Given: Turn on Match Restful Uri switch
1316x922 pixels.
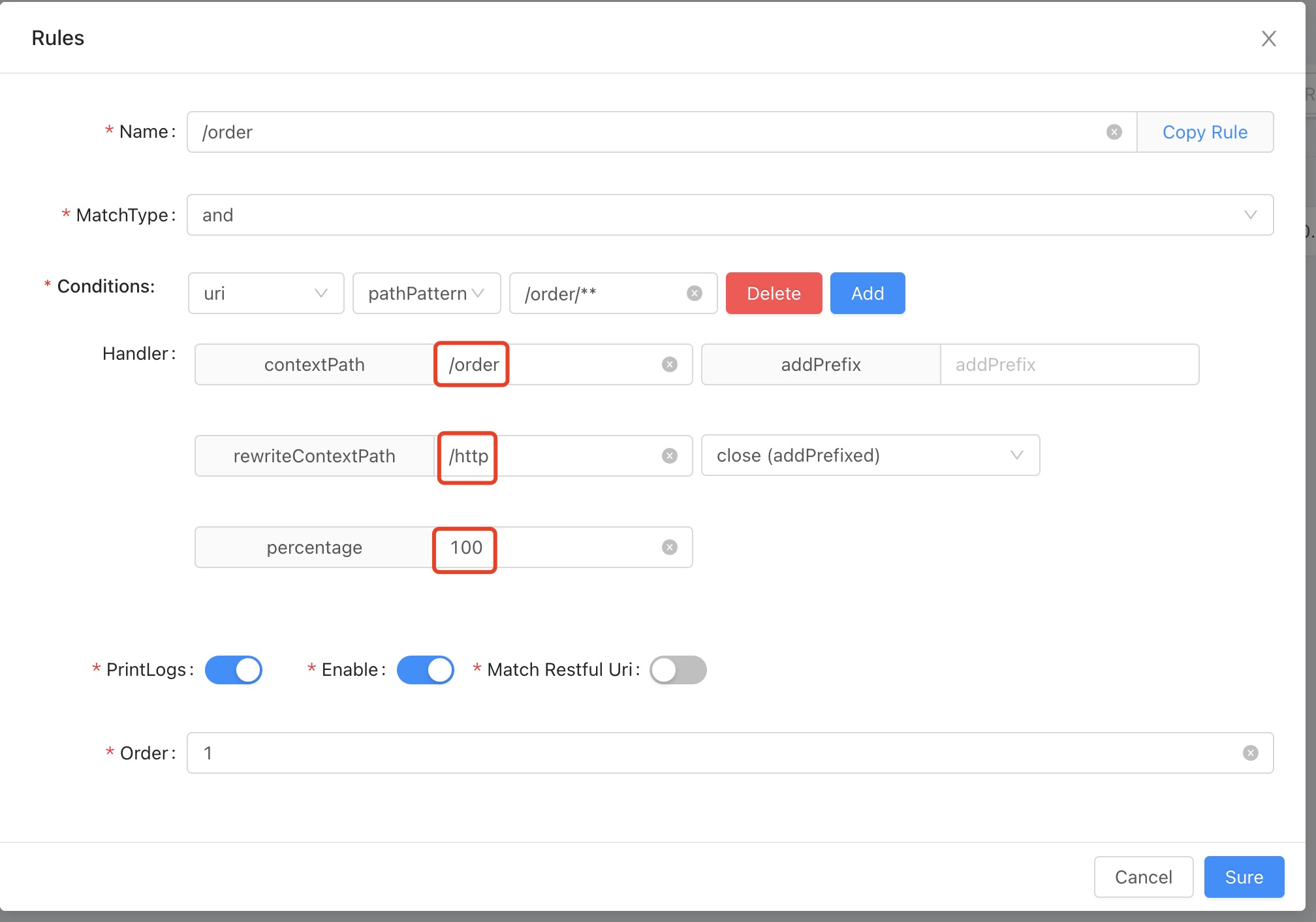Looking at the screenshot, I should [x=678, y=670].
